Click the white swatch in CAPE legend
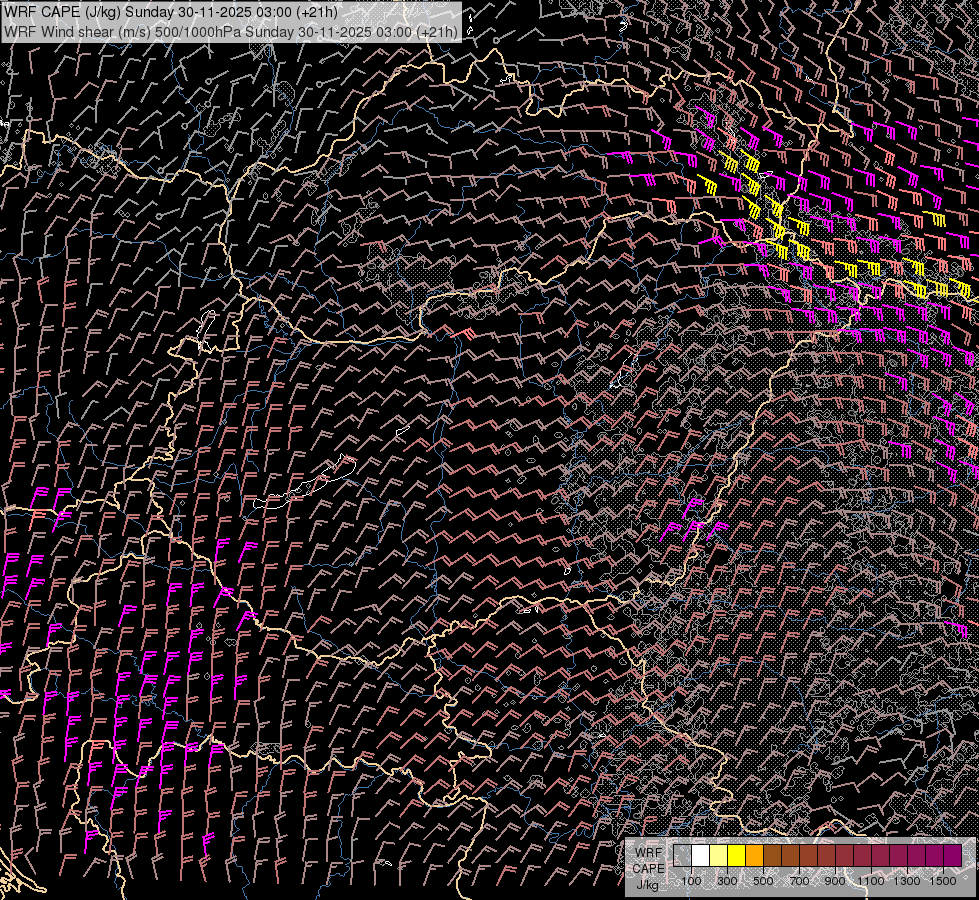The width and height of the screenshot is (979, 900). [701, 856]
